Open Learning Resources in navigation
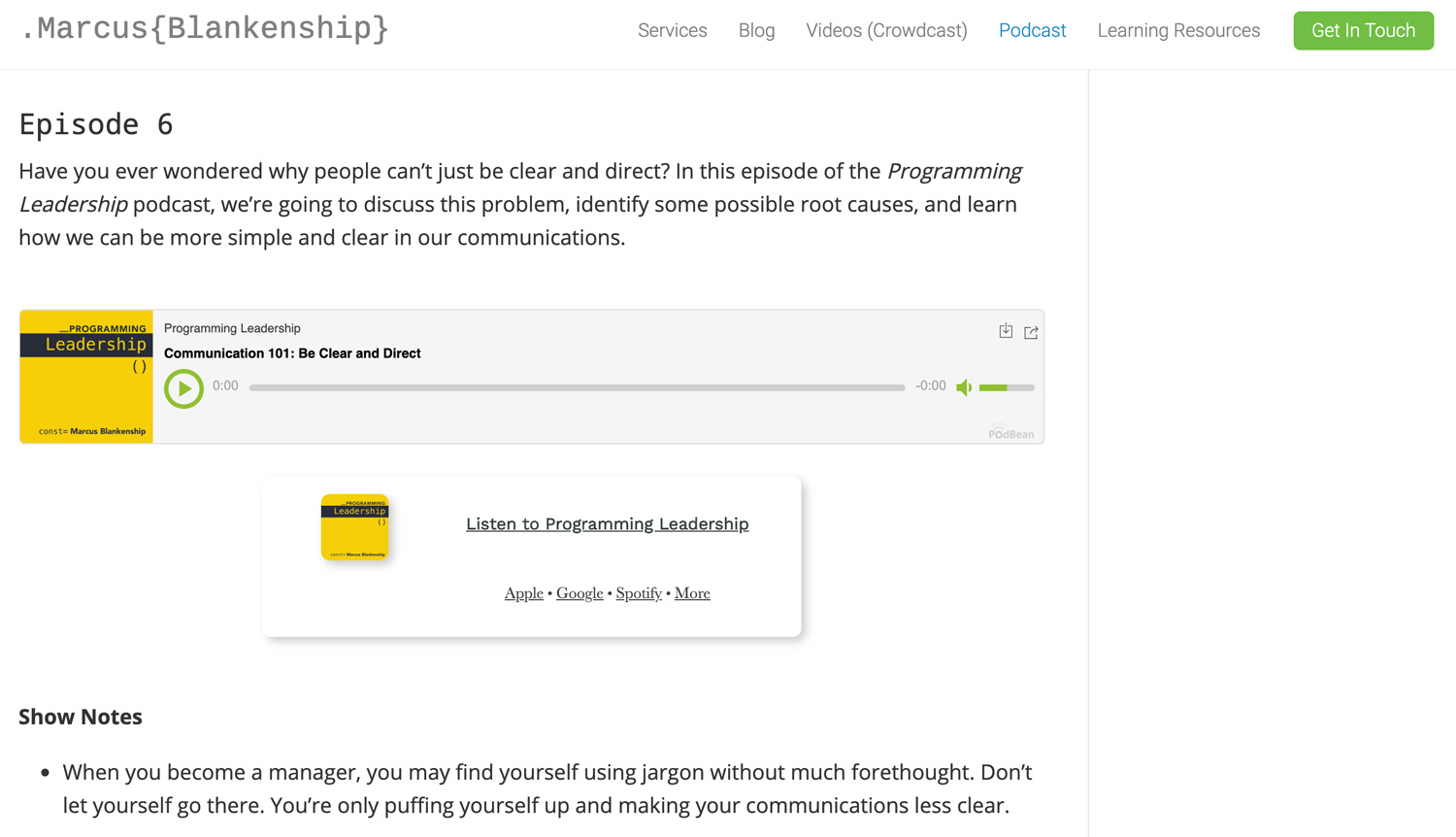1456x837 pixels. coord(1178,30)
